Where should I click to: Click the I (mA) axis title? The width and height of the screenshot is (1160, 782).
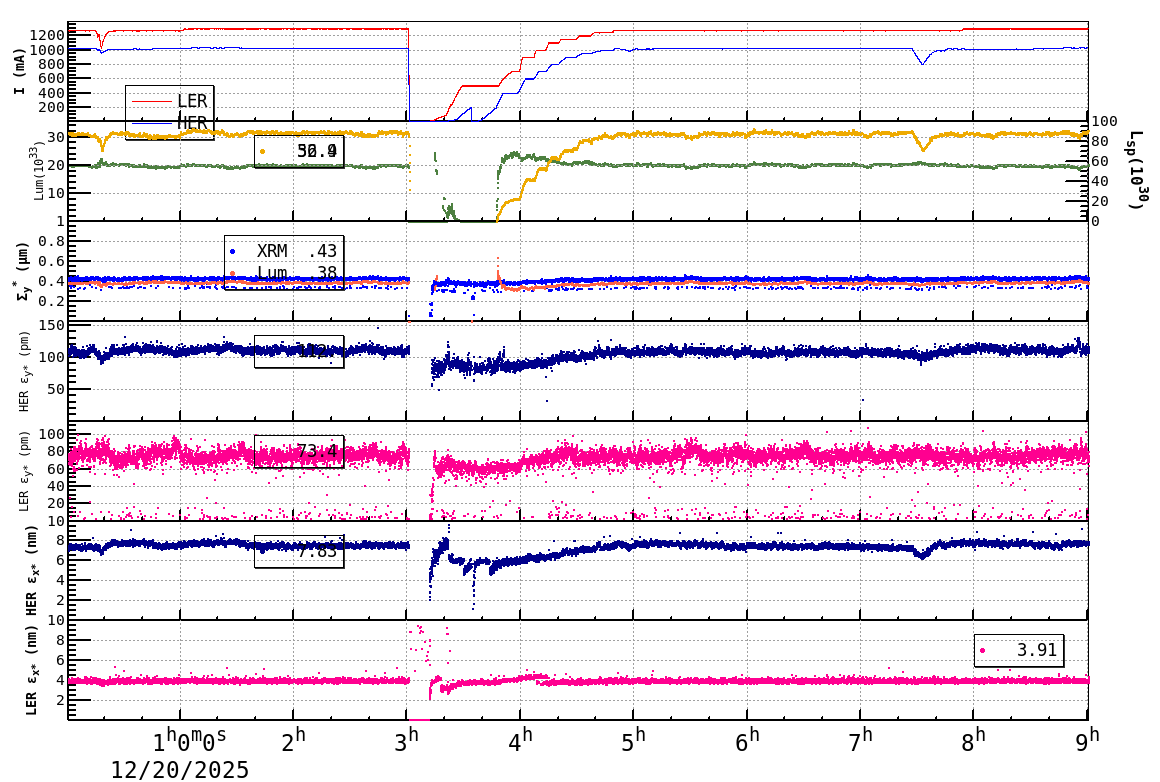(19, 71)
